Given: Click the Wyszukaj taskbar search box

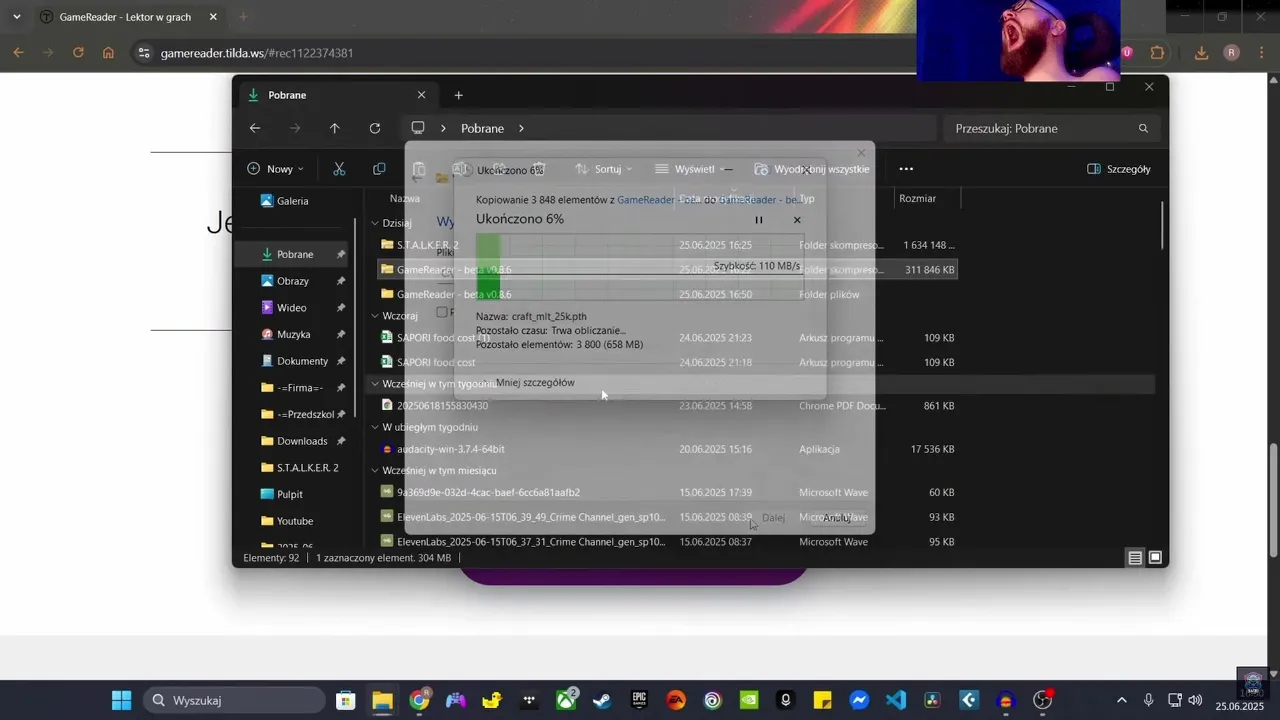Looking at the screenshot, I should point(233,700).
